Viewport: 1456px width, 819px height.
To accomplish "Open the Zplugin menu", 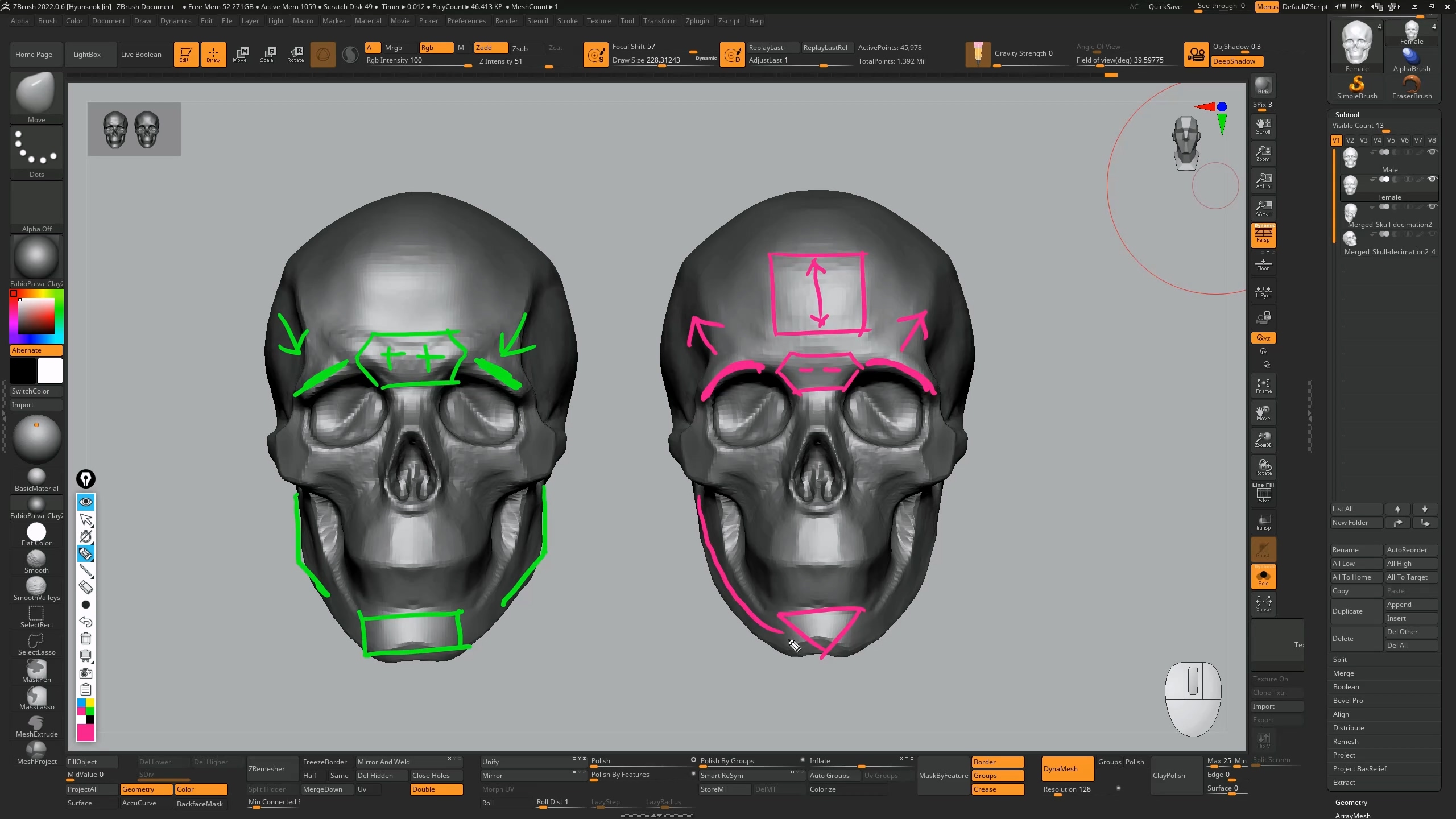I will pos(697,21).
